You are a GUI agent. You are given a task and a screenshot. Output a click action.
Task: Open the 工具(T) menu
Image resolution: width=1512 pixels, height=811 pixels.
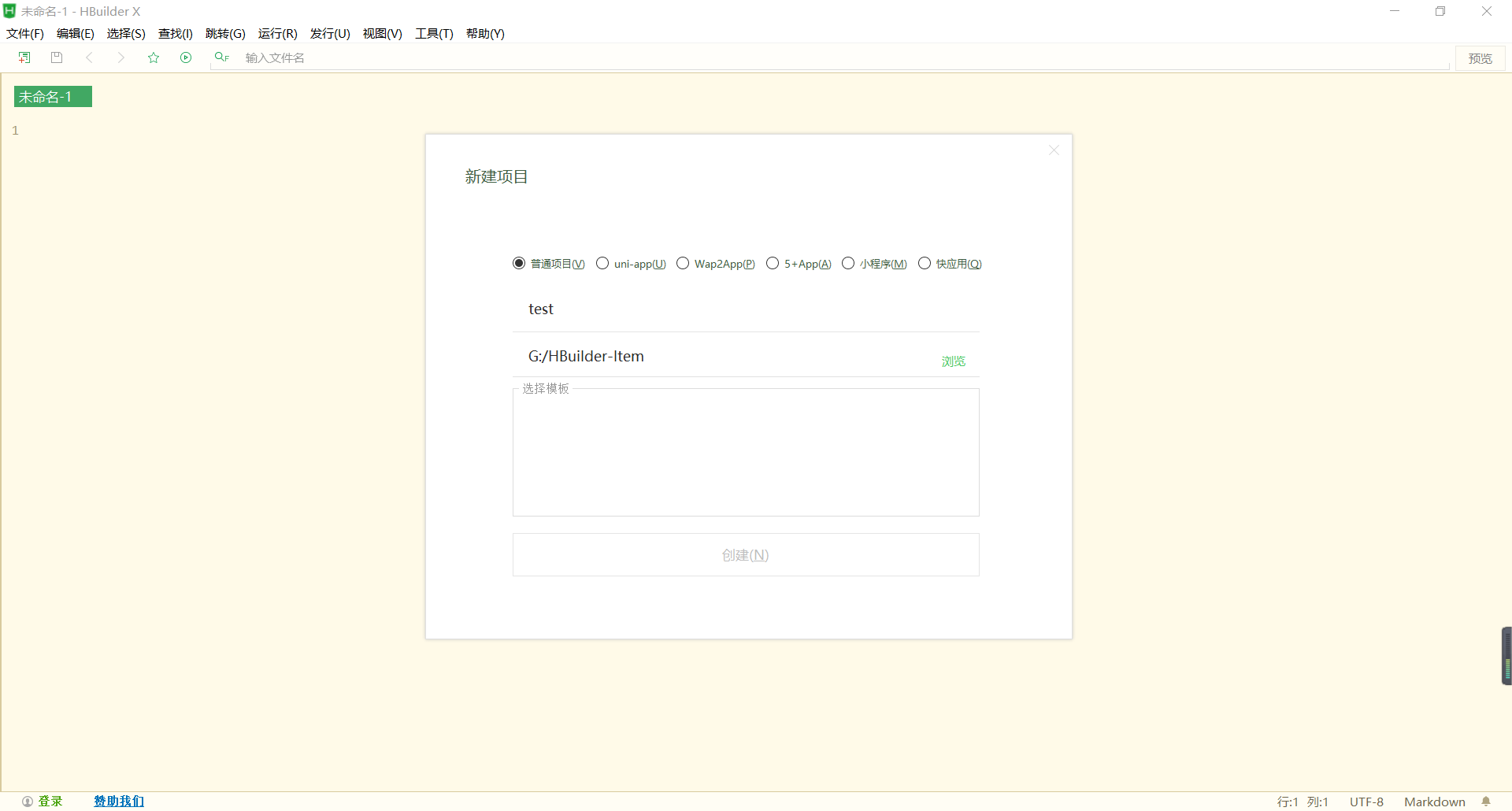point(435,33)
